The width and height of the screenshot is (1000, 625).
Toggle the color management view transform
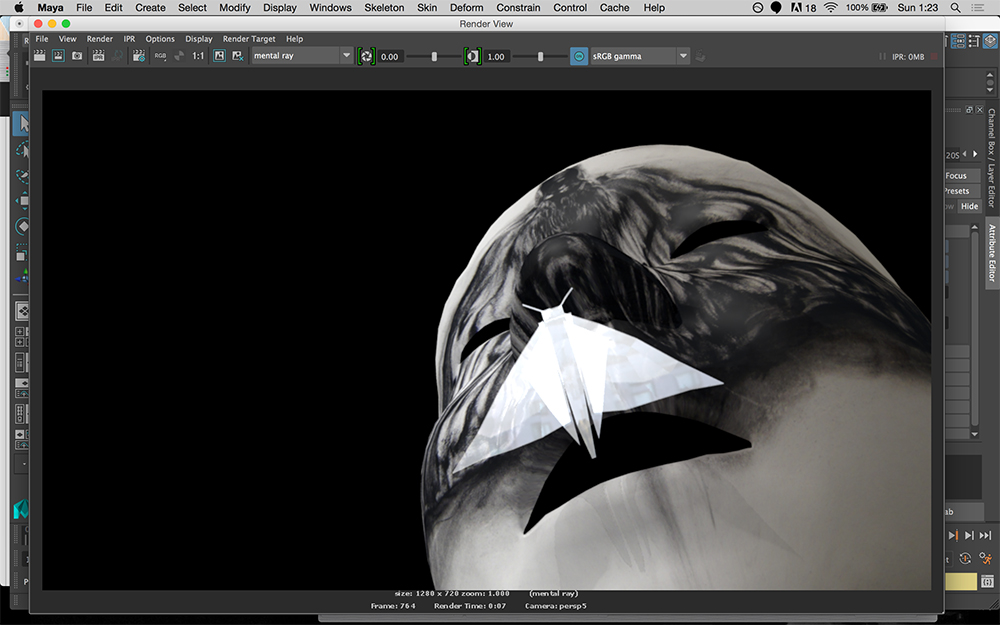click(x=578, y=56)
